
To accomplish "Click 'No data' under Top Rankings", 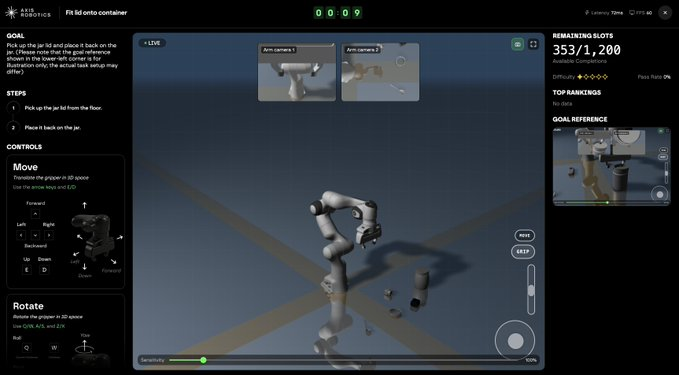I will [x=562, y=103].
